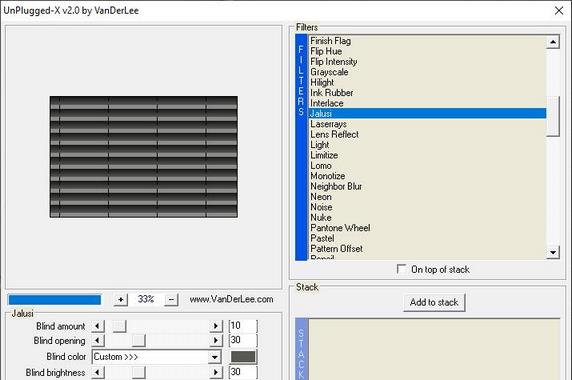Close the UnPlugged-X window
The width and height of the screenshot is (572, 380).
[559, 11]
